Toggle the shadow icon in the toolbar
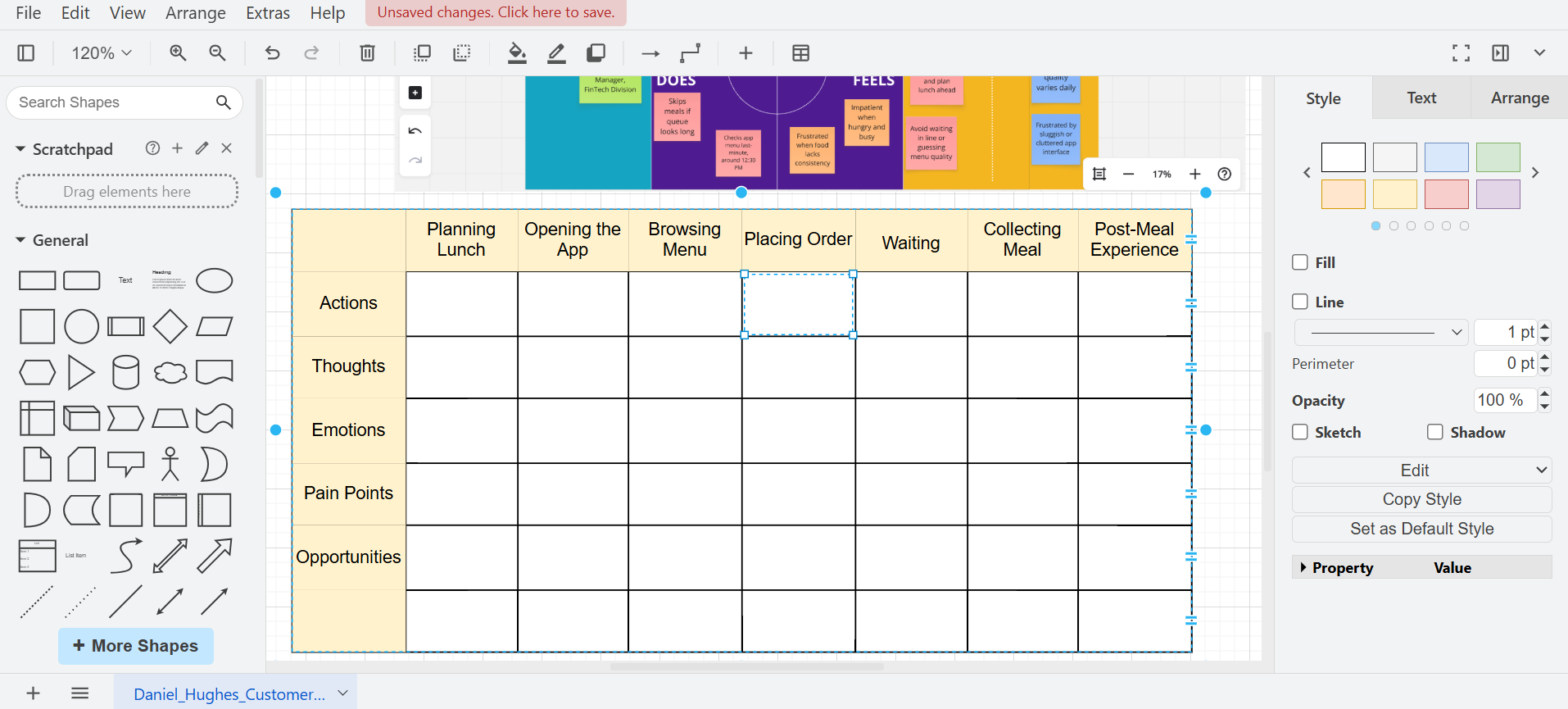The width and height of the screenshot is (1568, 709). (596, 53)
